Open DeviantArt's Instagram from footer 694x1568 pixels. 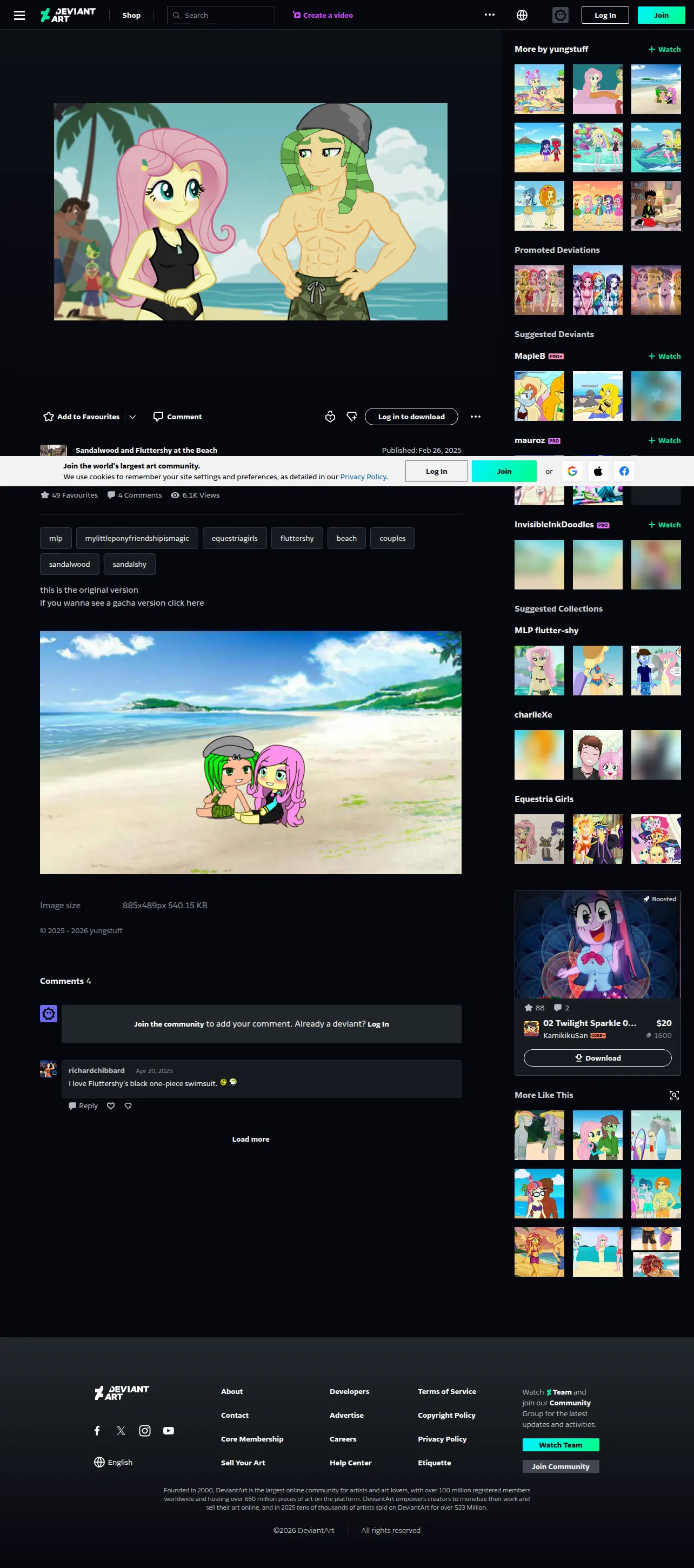(x=145, y=1430)
